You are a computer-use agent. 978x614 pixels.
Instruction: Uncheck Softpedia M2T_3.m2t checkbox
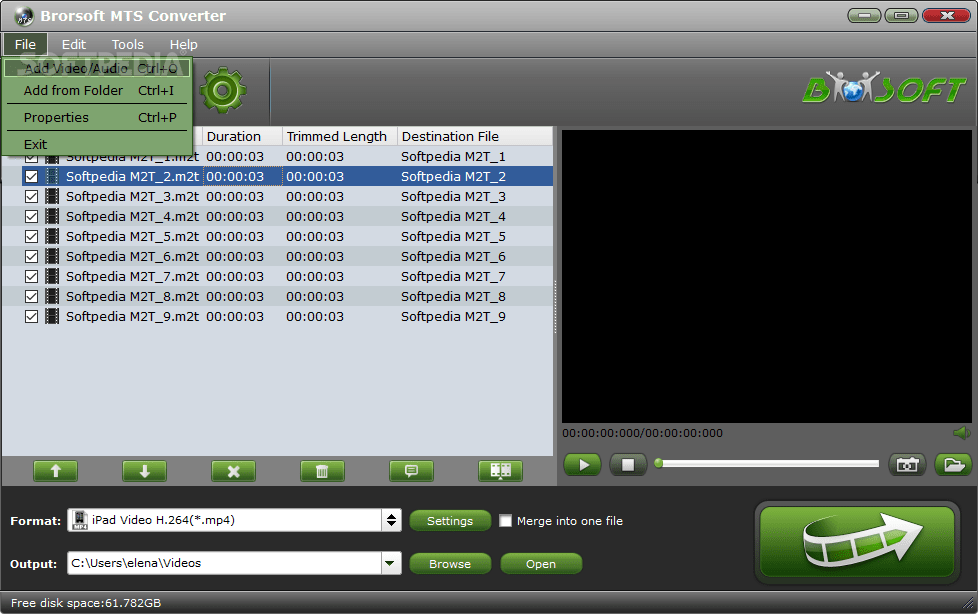point(31,197)
